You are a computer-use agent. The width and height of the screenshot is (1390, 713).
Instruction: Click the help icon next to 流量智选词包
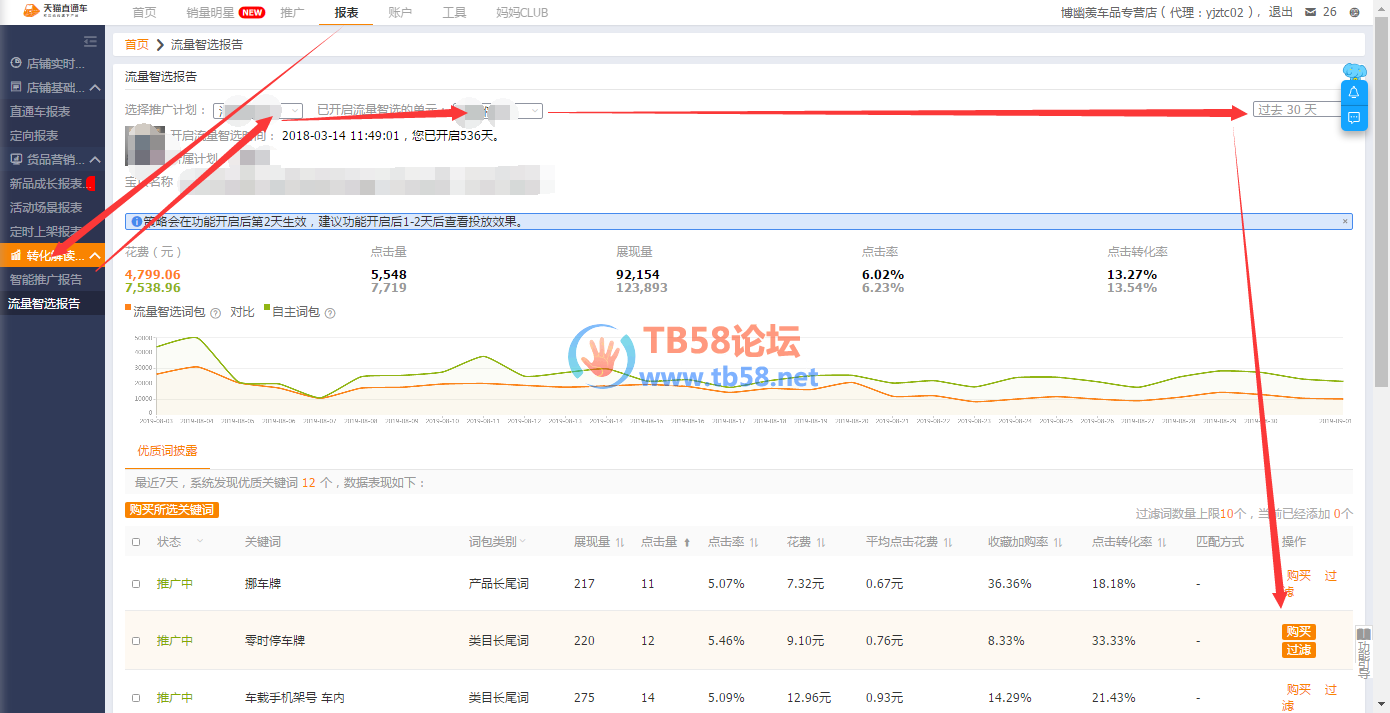[215, 313]
